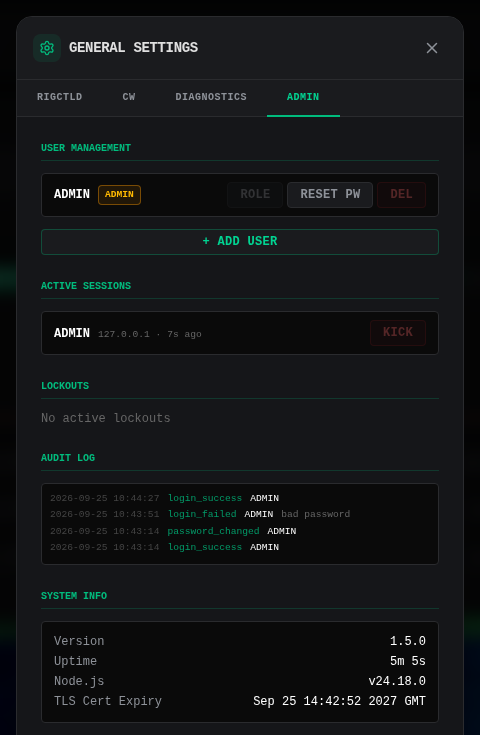480x735 pixels.
Task: Kick the ADMIN session at 127.0.0.1
Action: tap(398, 332)
